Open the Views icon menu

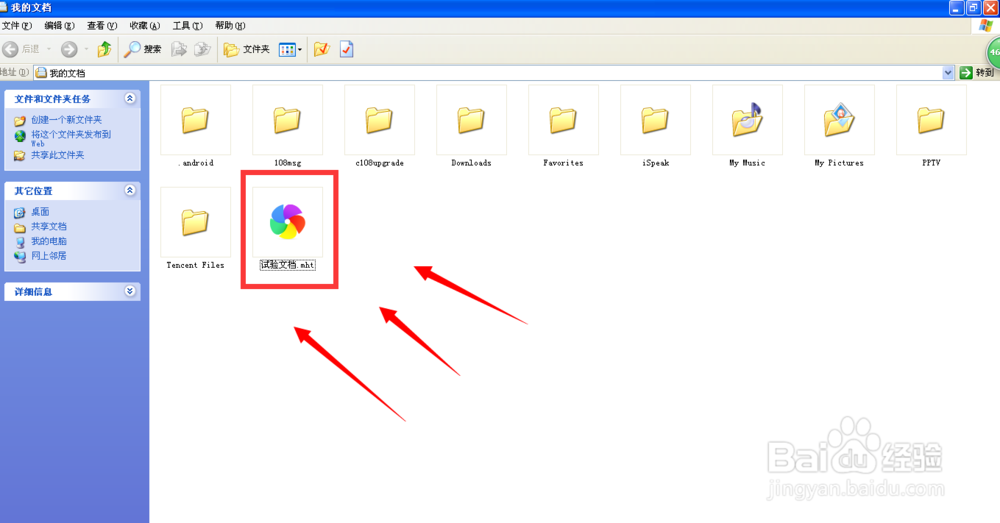pyautogui.click(x=290, y=49)
